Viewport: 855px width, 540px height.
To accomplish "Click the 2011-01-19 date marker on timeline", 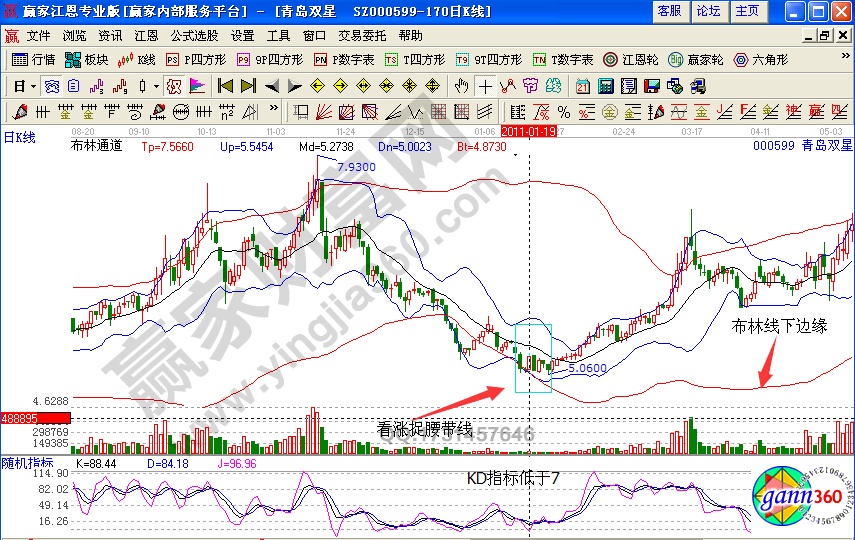I will 527,130.
